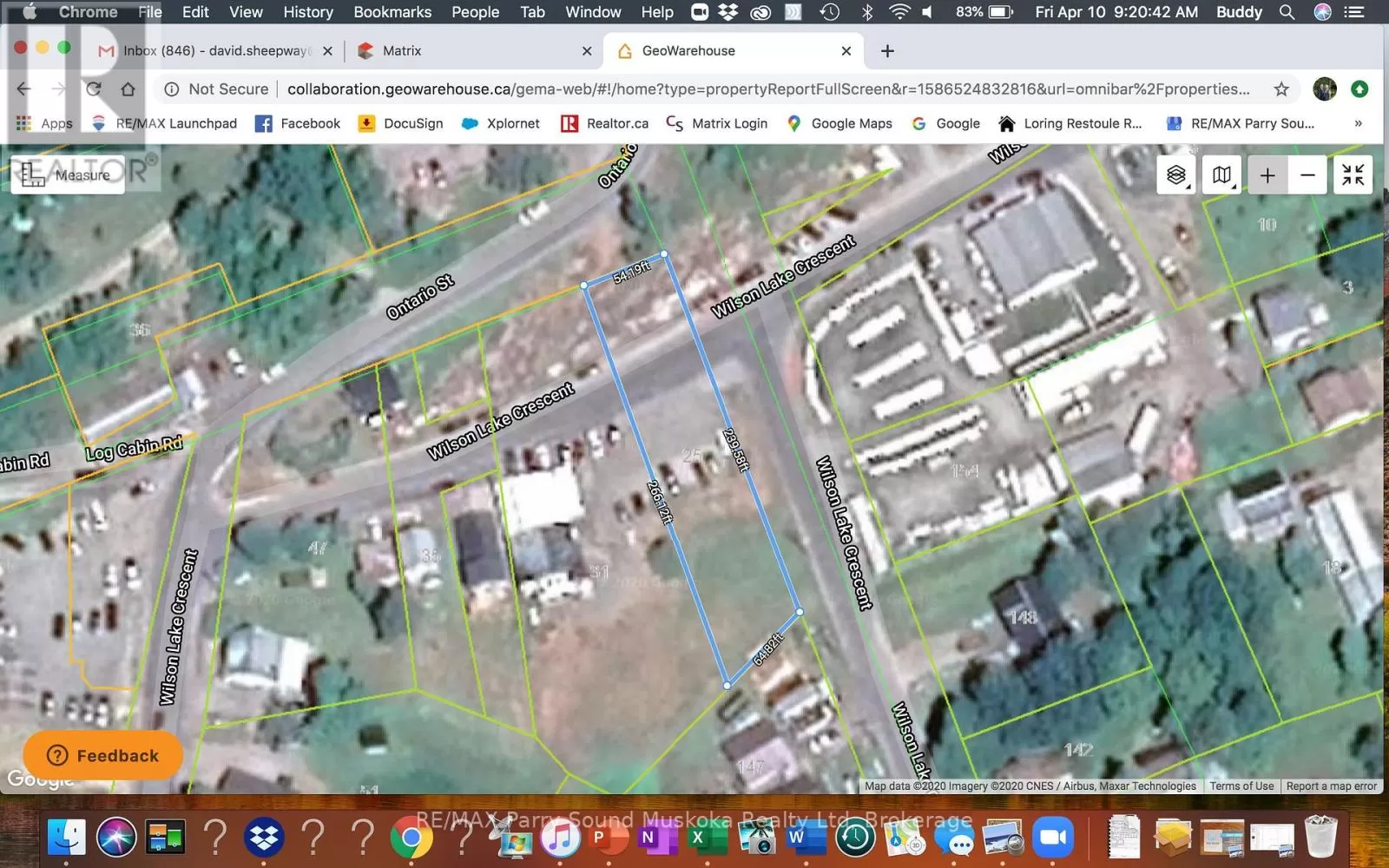Open the Google Maps bookmark

tap(839, 123)
